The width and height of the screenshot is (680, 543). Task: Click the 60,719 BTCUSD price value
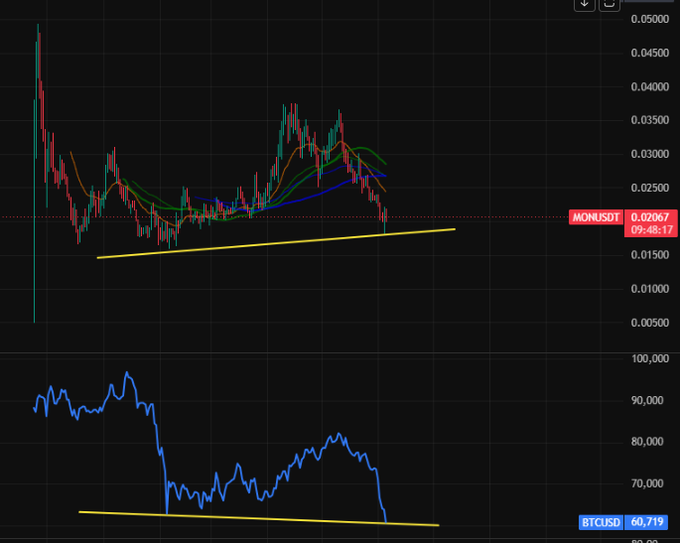(x=646, y=522)
